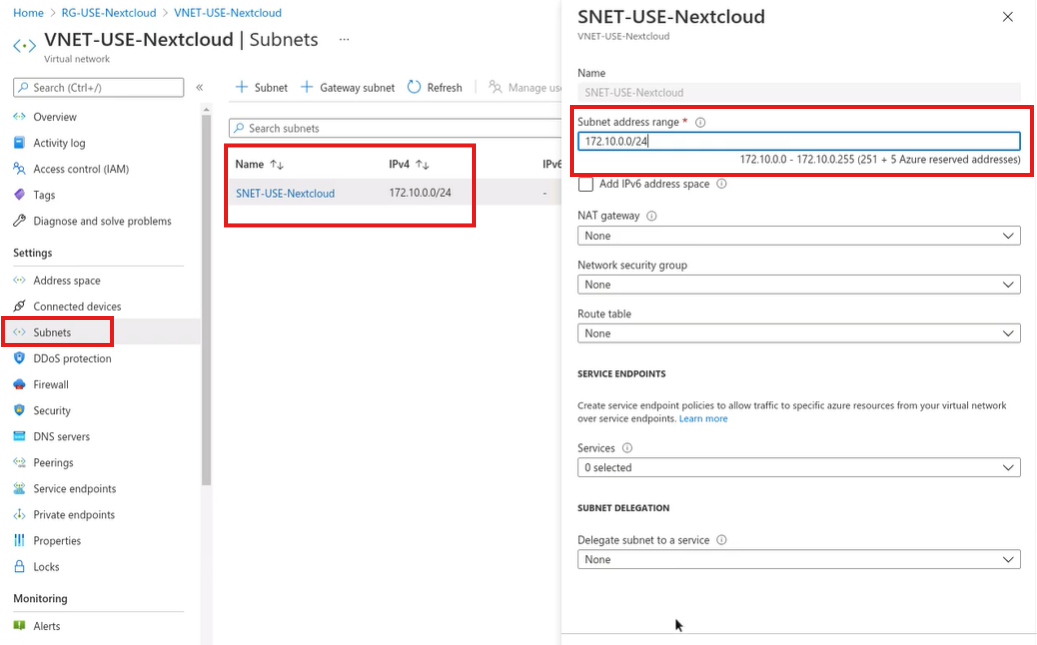Viewport: 1037px width, 645px height.
Task: Click the Firewall icon
Action: point(19,384)
